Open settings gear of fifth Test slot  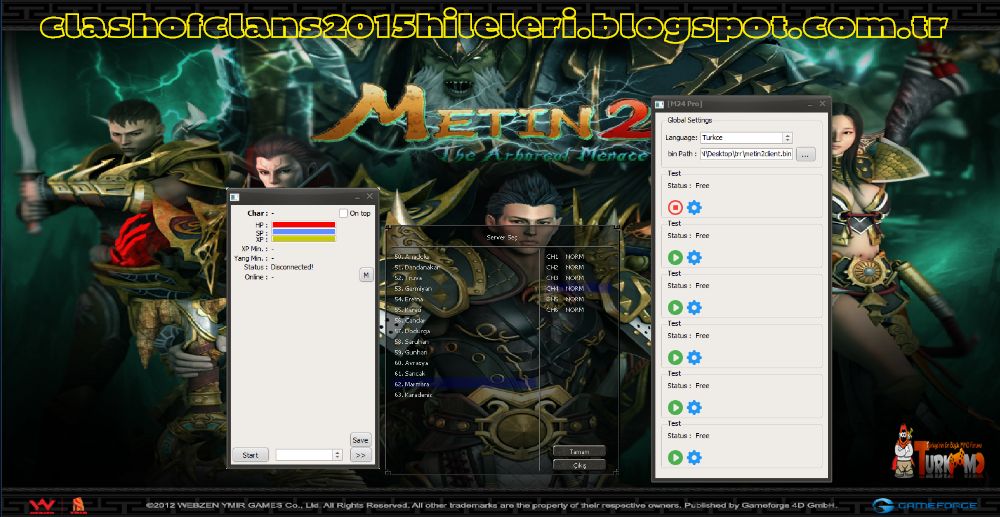point(694,407)
